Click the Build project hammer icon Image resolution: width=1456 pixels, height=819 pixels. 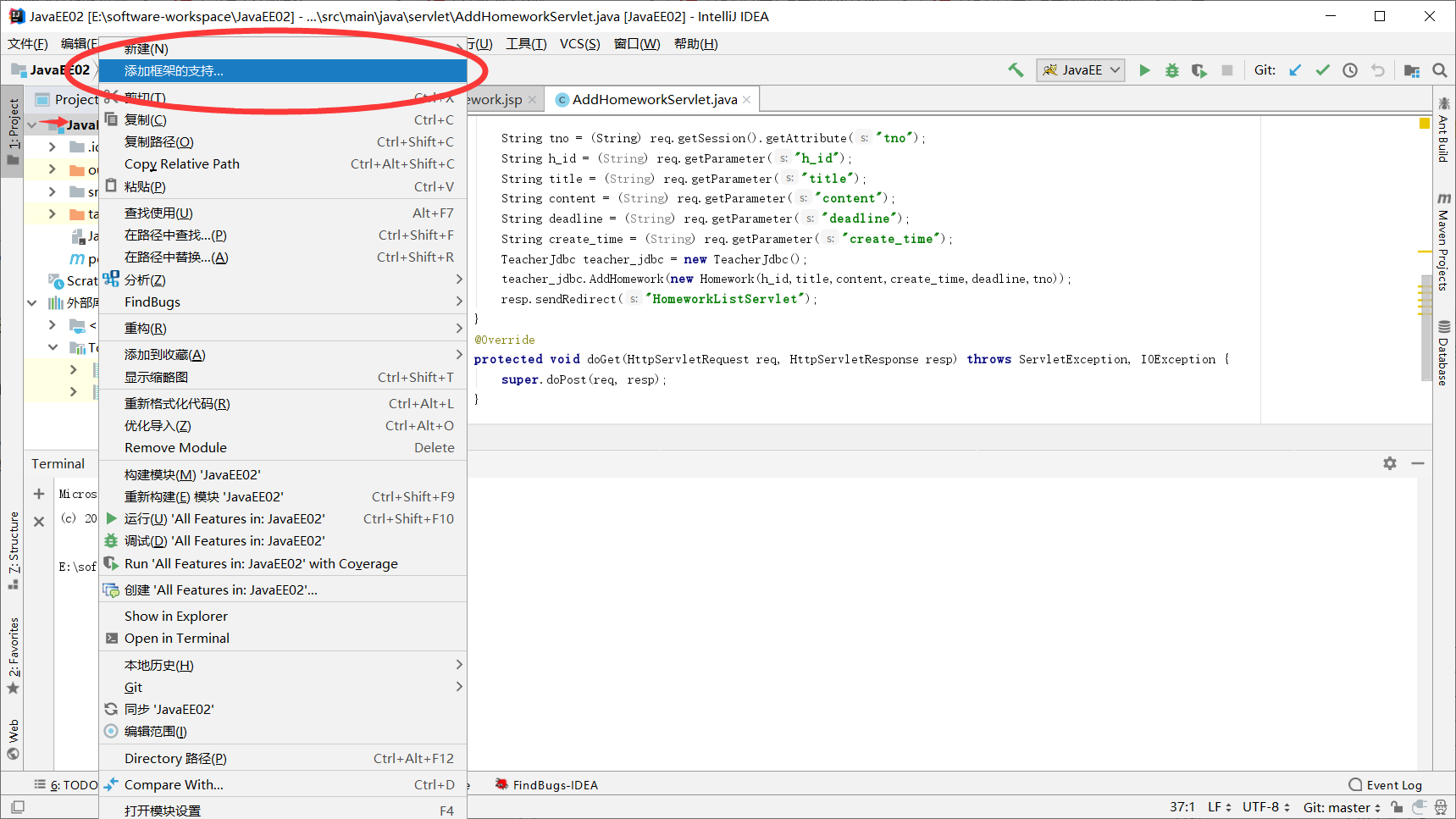pyautogui.click(x=1016, y=70)
